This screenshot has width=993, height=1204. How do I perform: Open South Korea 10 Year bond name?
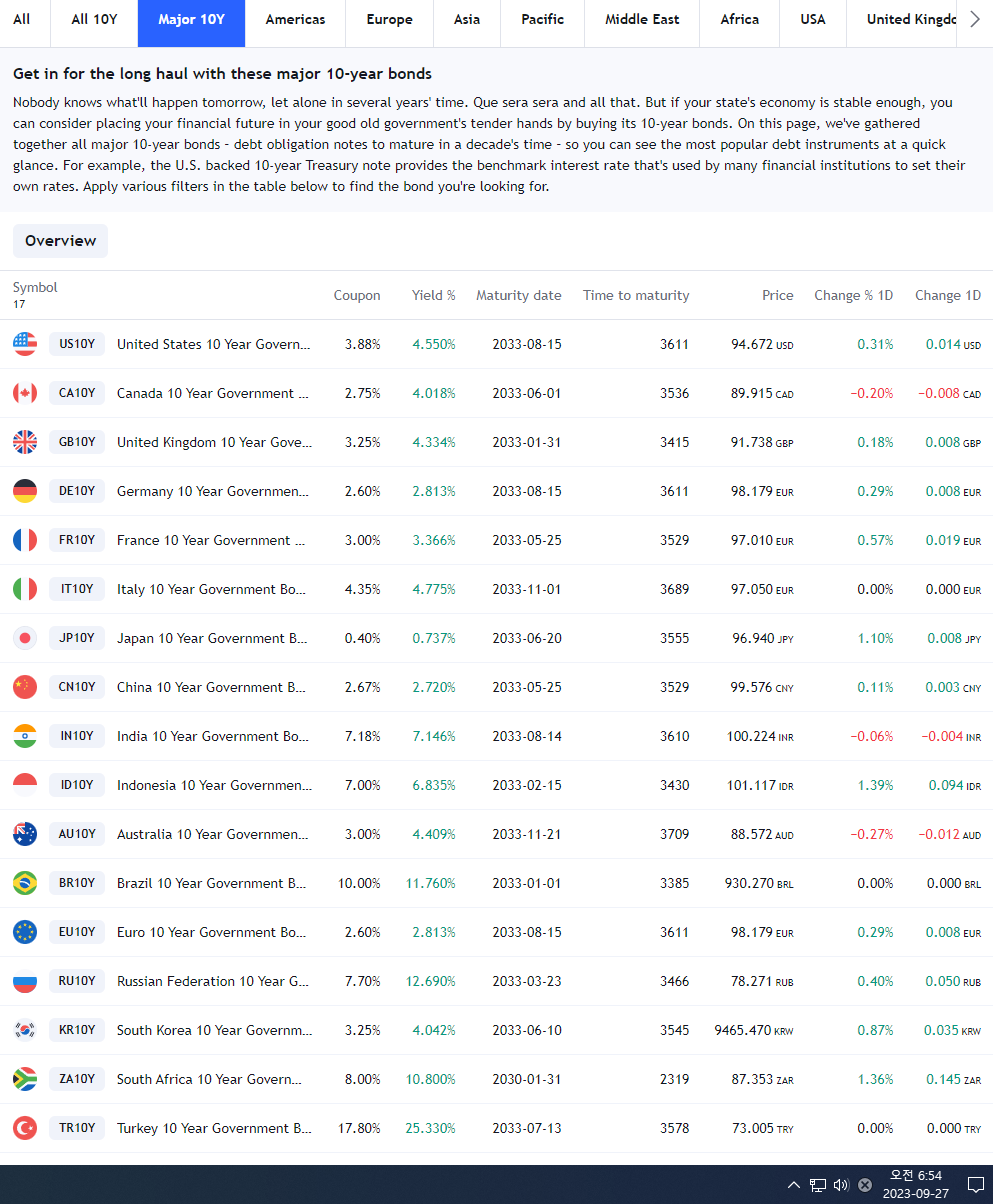coord(214,1030)
